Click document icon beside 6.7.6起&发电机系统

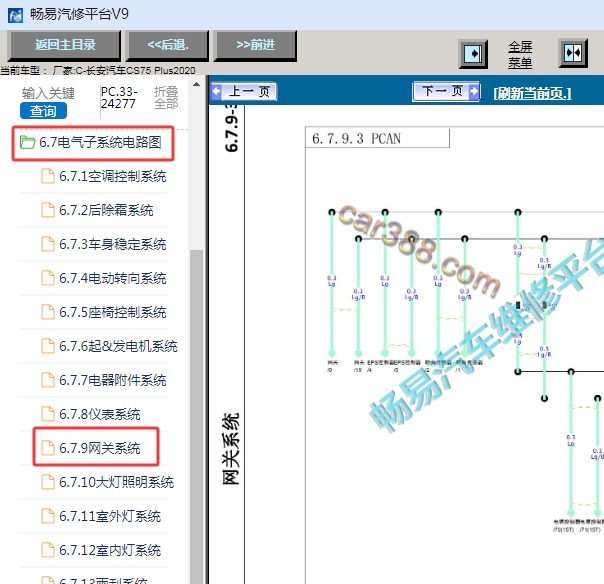click(x=48, y=346)
